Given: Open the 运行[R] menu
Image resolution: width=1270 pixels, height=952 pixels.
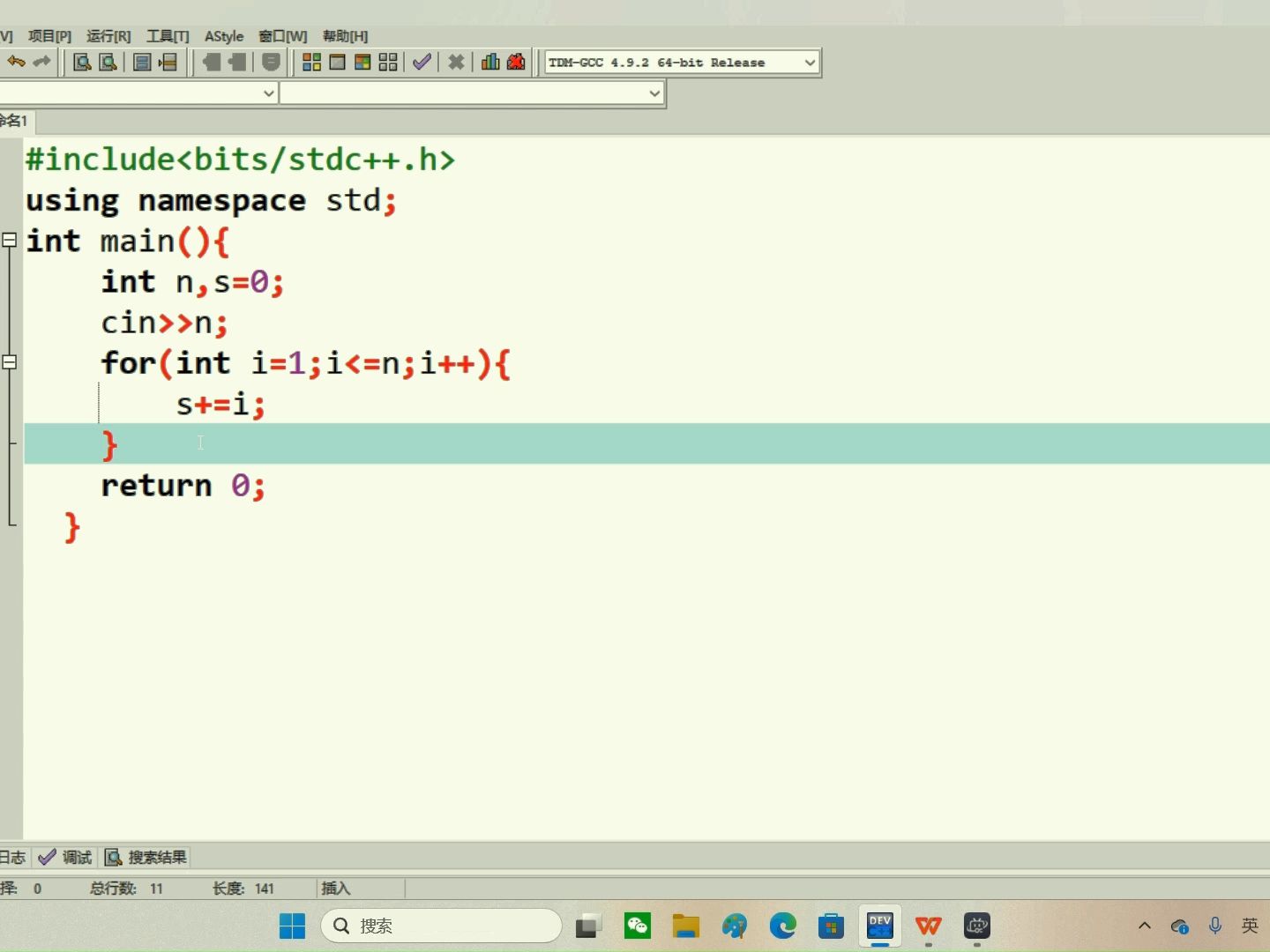Looking at the screenshot, I should (x=108, y=36).
